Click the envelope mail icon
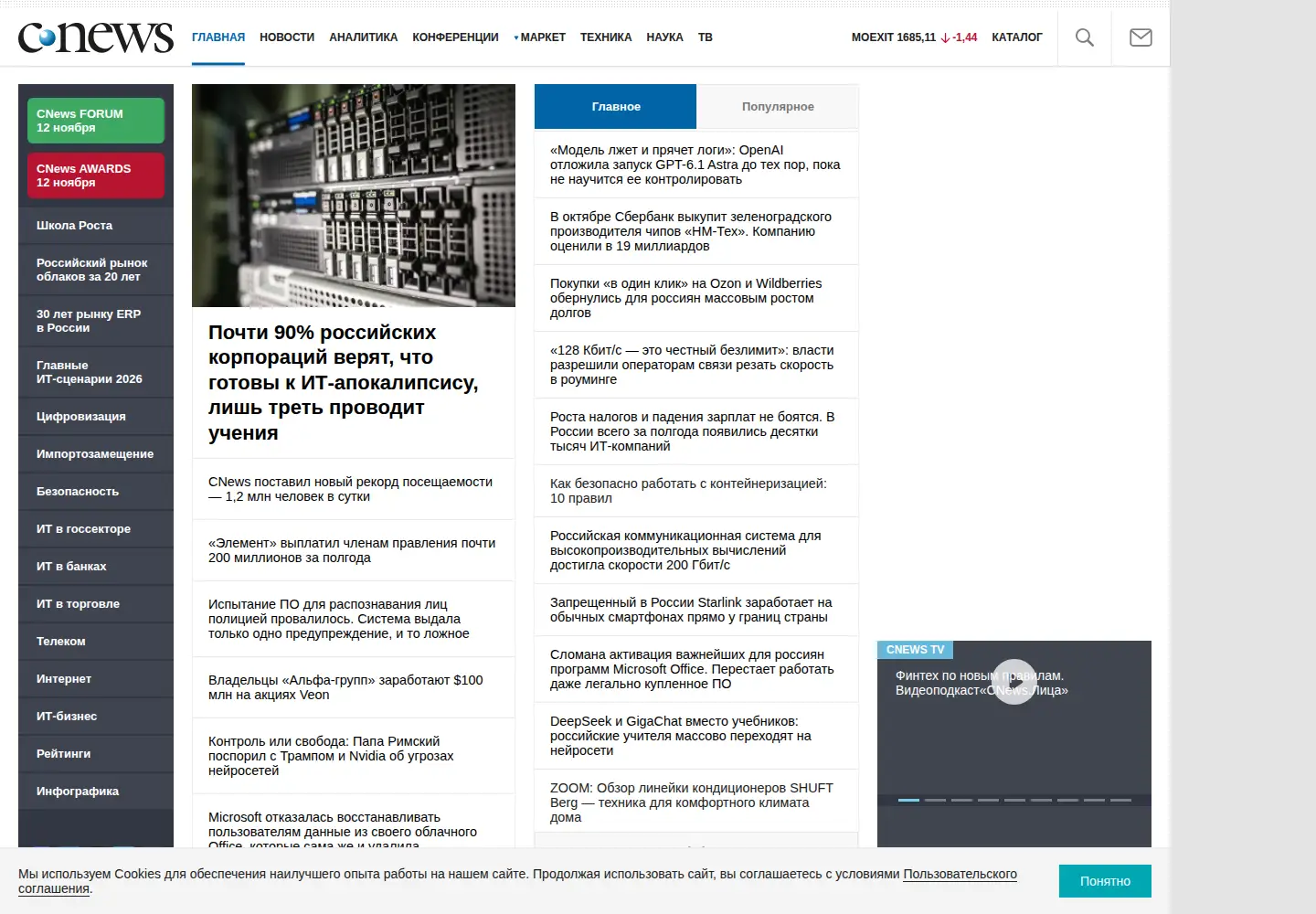The width and height of the screenshot is (1316, 914). [1141, 37]
